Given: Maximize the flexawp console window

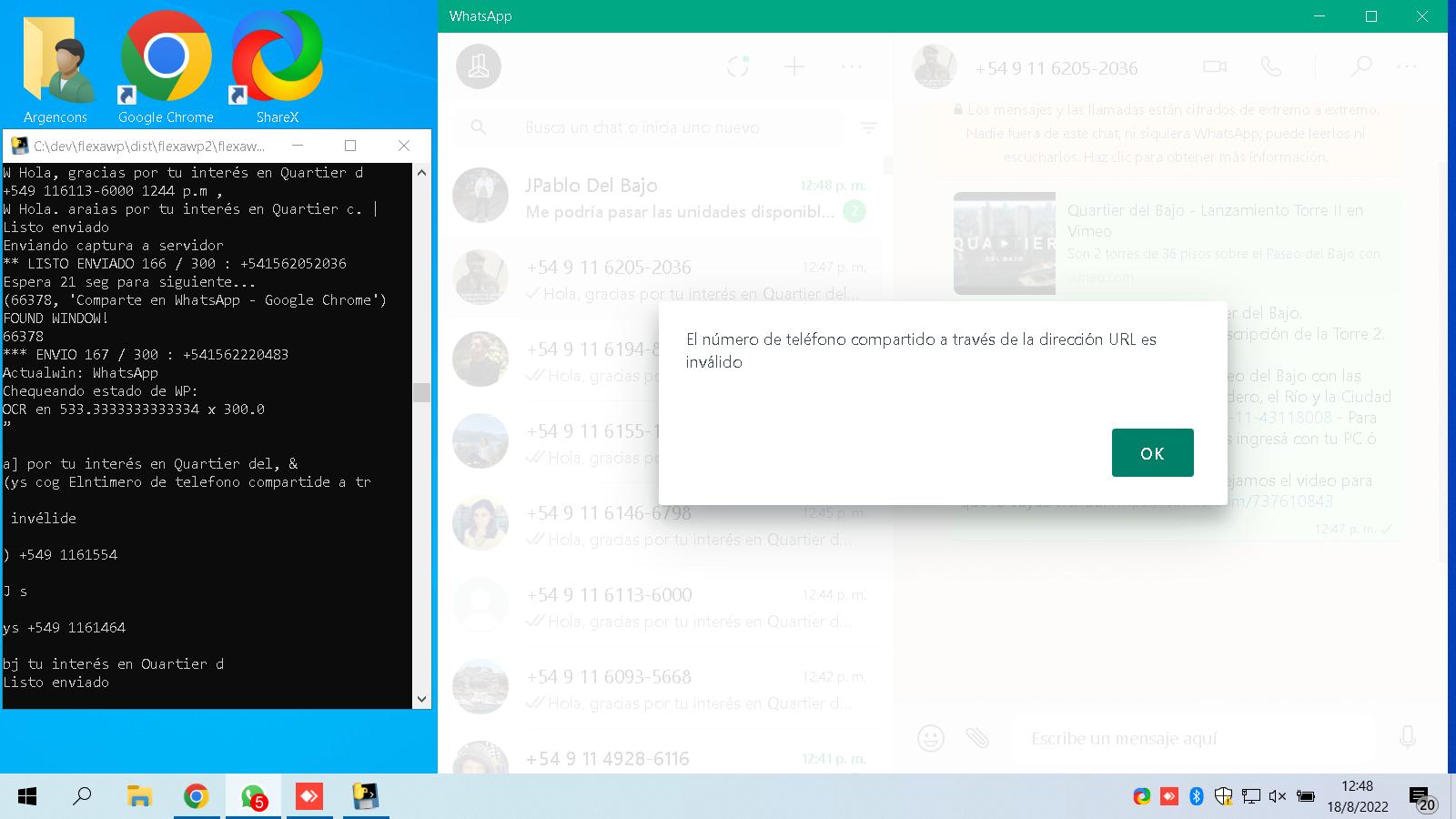Looking at the screenshot, I should click(x=350, y=146).
